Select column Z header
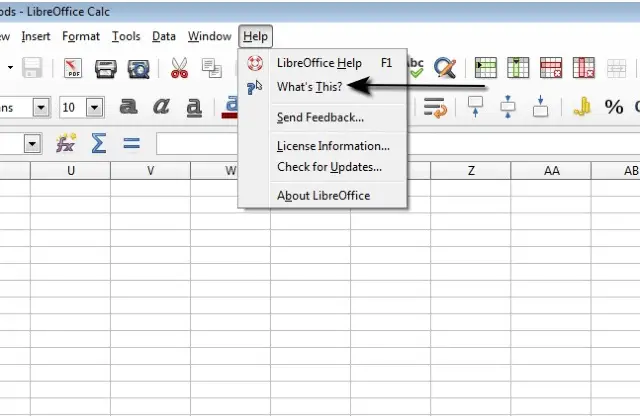 [x=471, y=171]
